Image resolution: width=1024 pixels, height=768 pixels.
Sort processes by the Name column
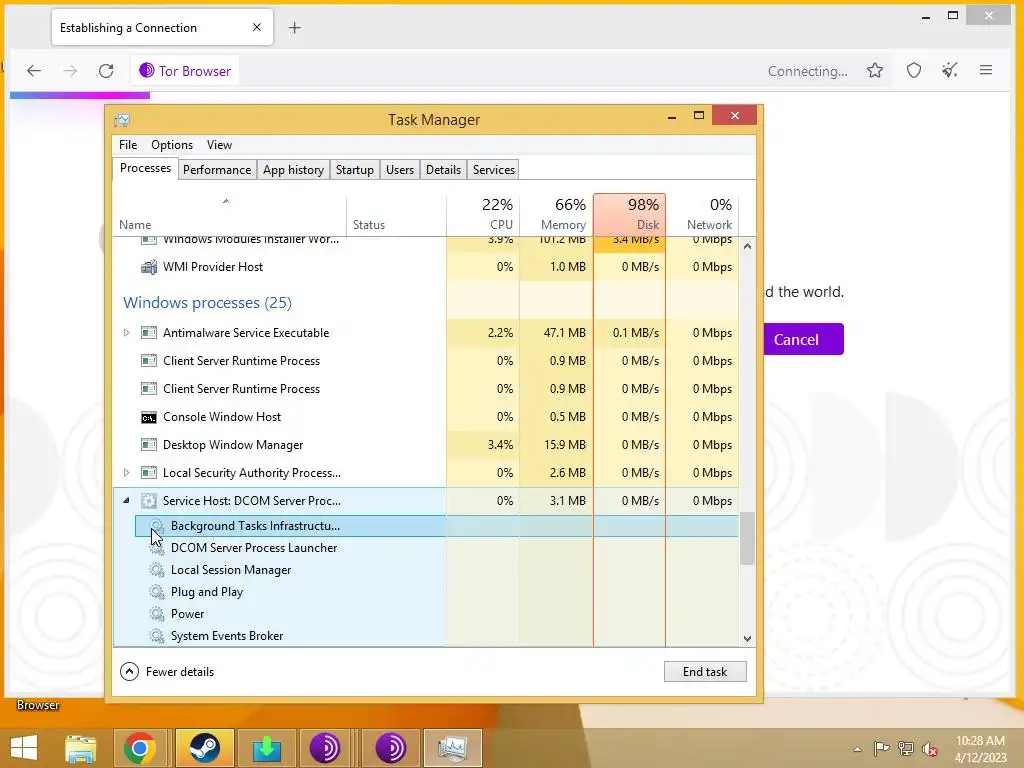pyautogui.click(x=230, y=216)
